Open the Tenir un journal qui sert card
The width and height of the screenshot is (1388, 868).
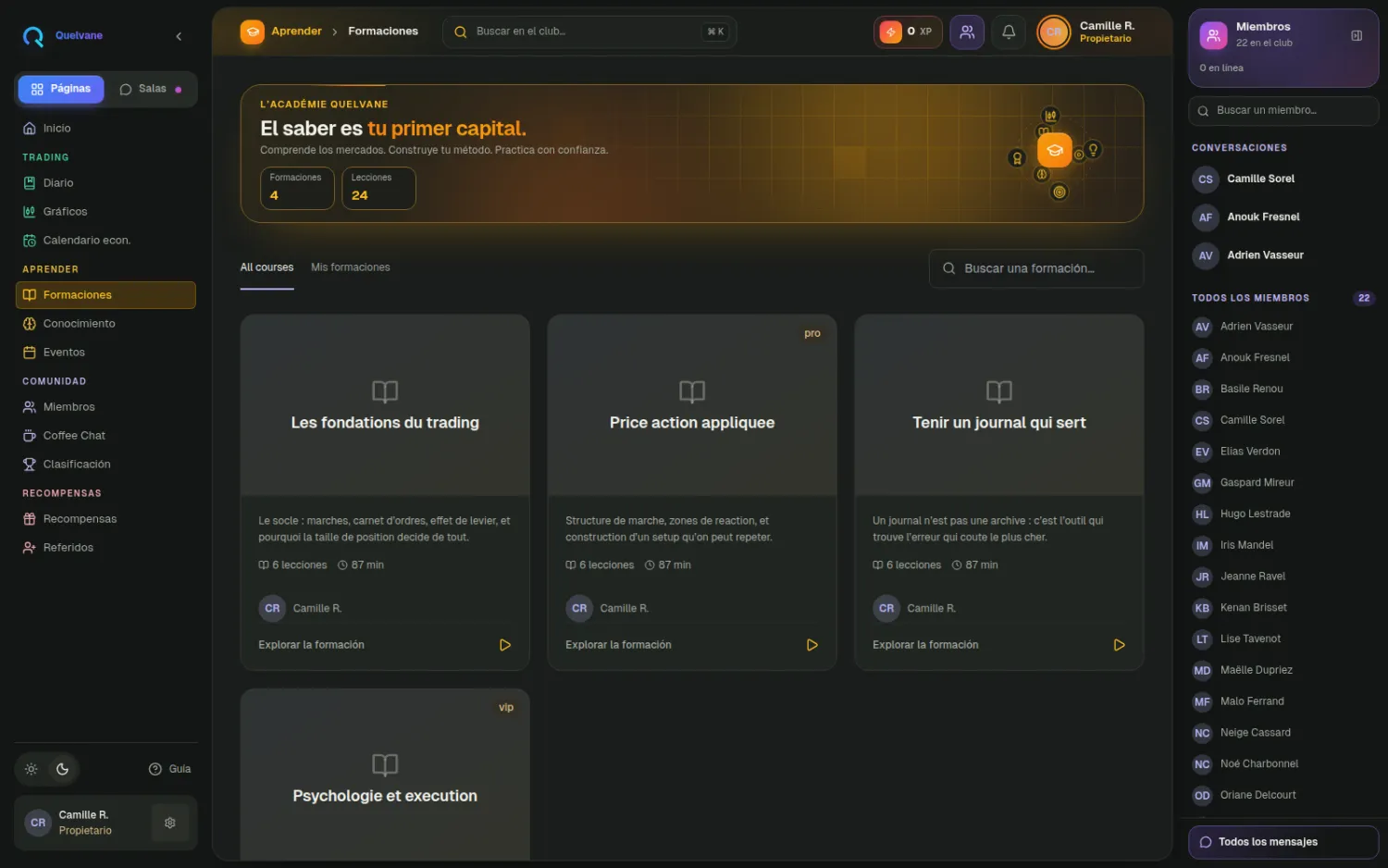click(999, 492)
